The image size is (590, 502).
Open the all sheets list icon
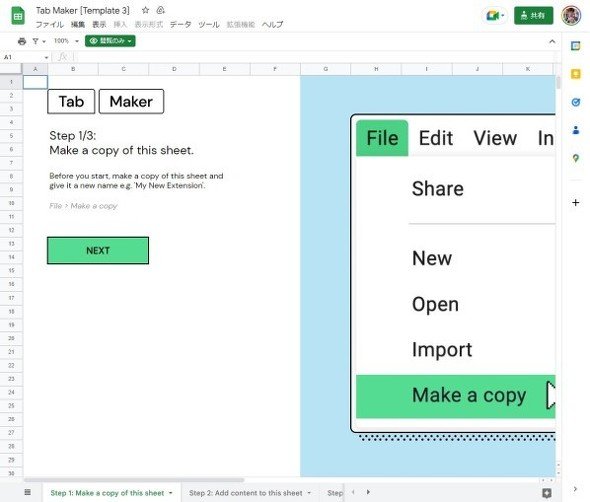click(x=27, y=492)
